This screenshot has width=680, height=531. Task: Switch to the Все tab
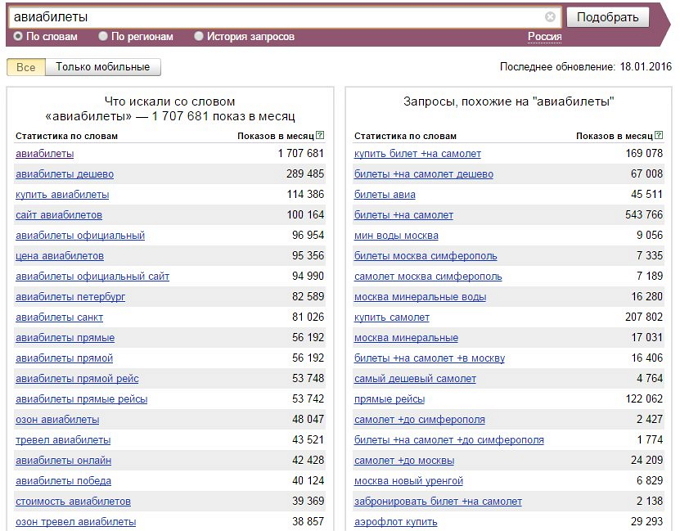26,67
